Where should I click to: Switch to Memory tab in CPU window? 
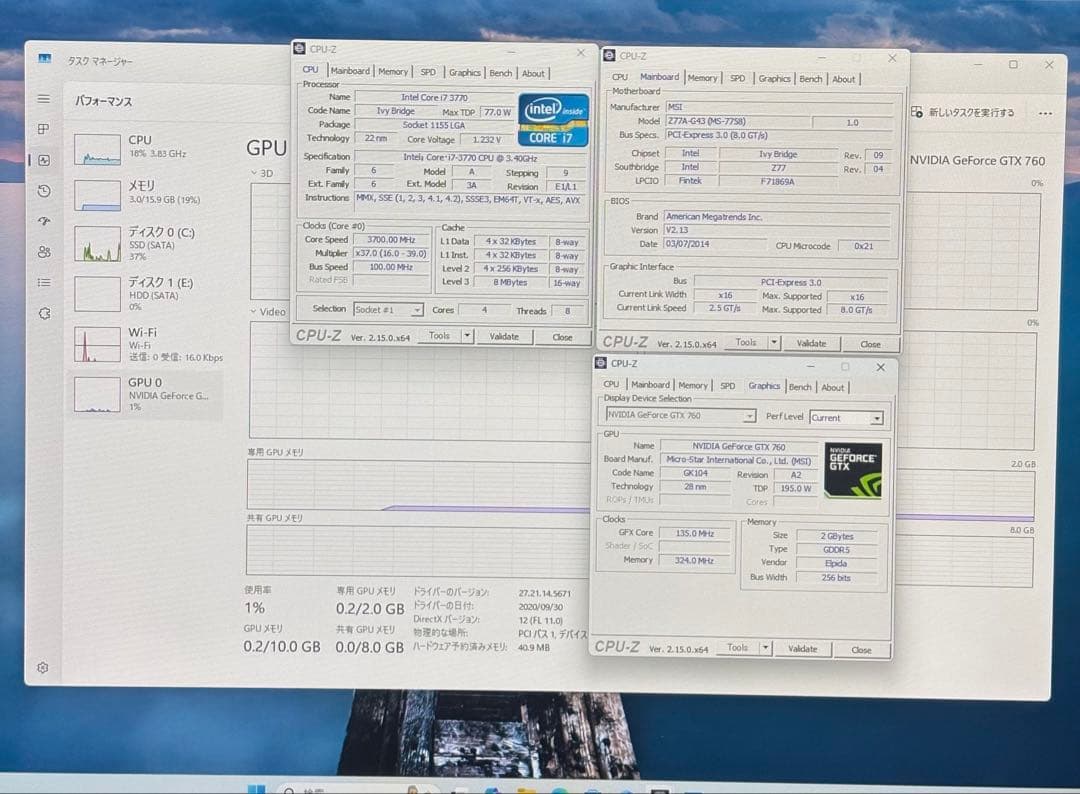(x=393, y=72)
